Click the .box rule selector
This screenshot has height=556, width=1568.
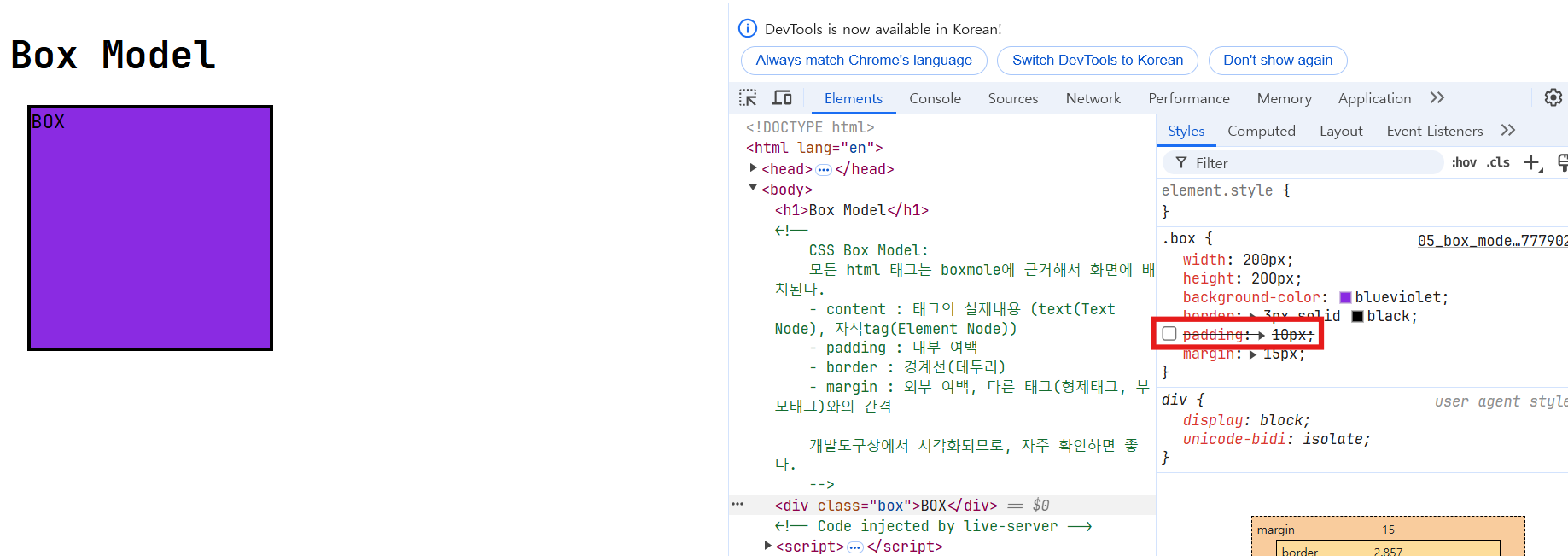point(1178,238)
